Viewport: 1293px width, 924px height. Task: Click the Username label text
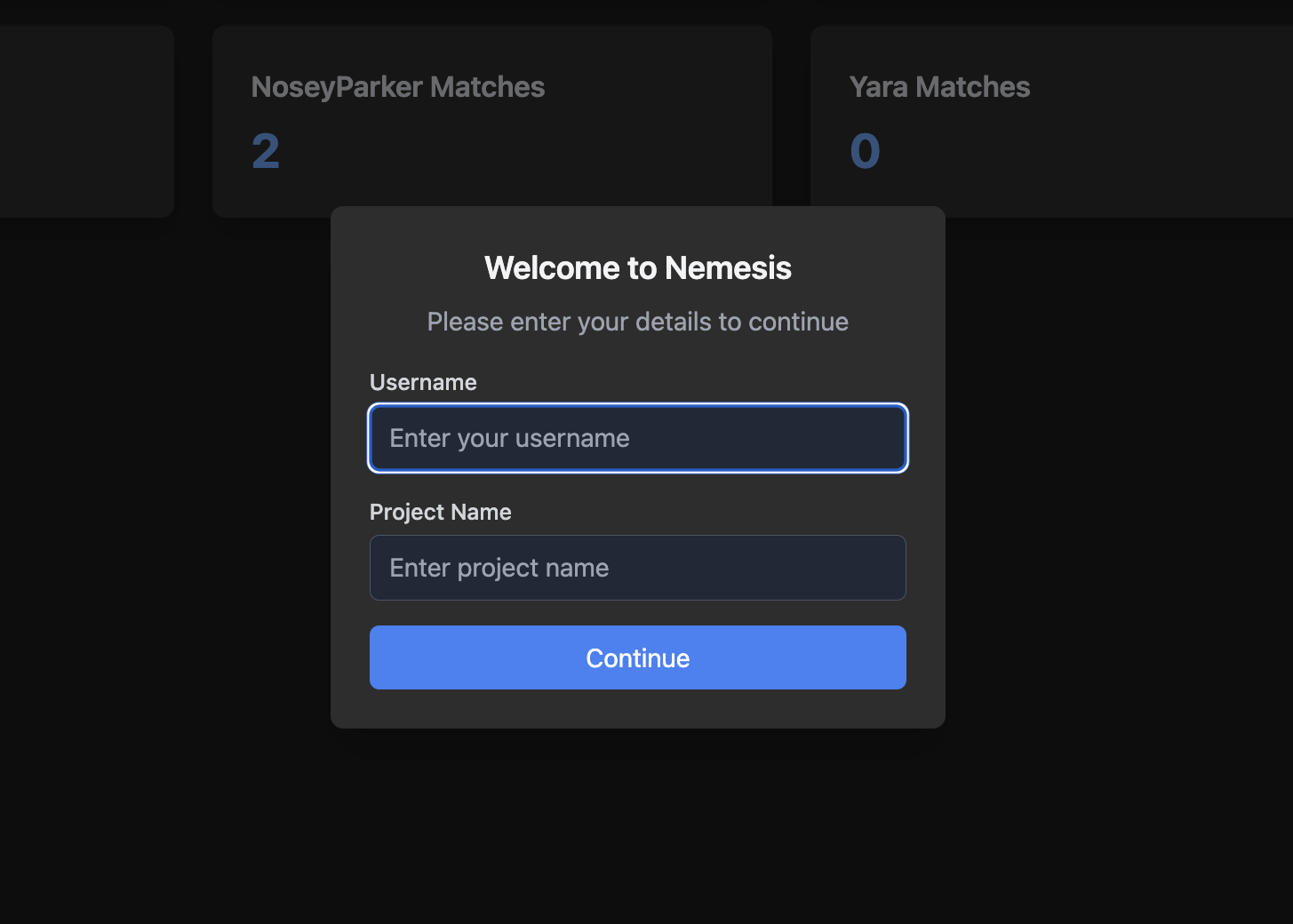pos(423,382)
